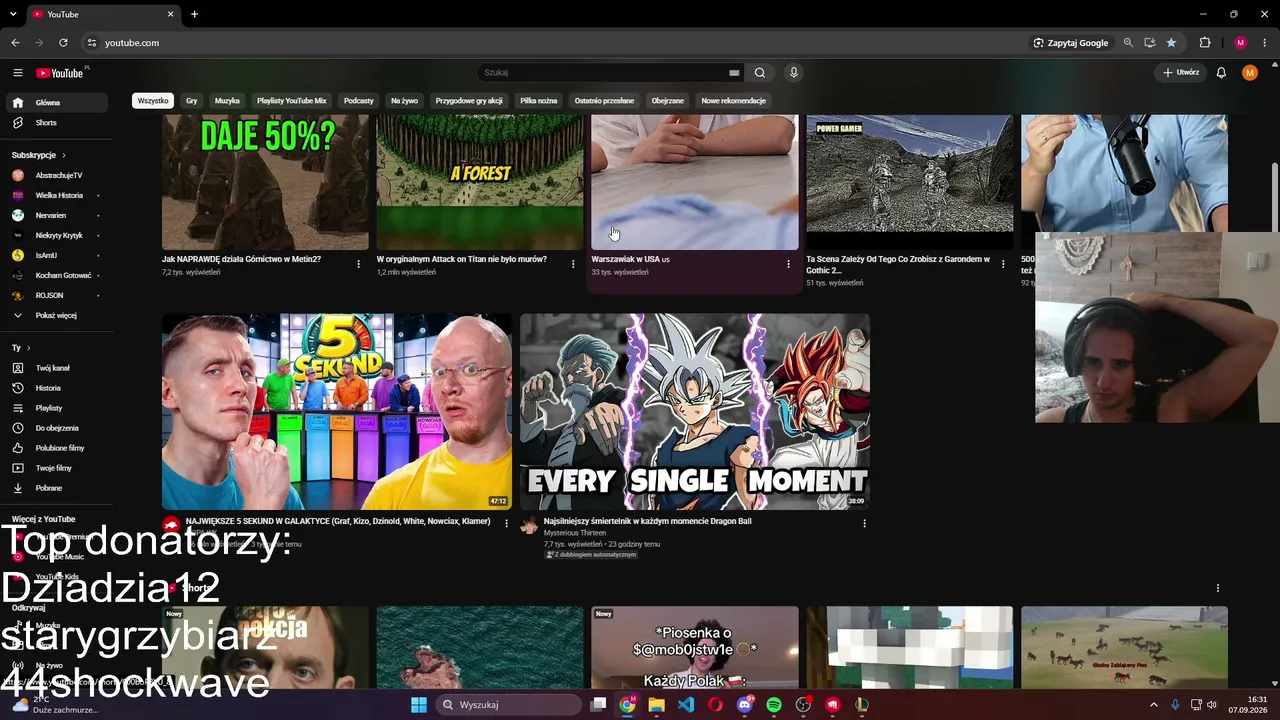Open the orange YouTube account avatar

[1250, 73]
